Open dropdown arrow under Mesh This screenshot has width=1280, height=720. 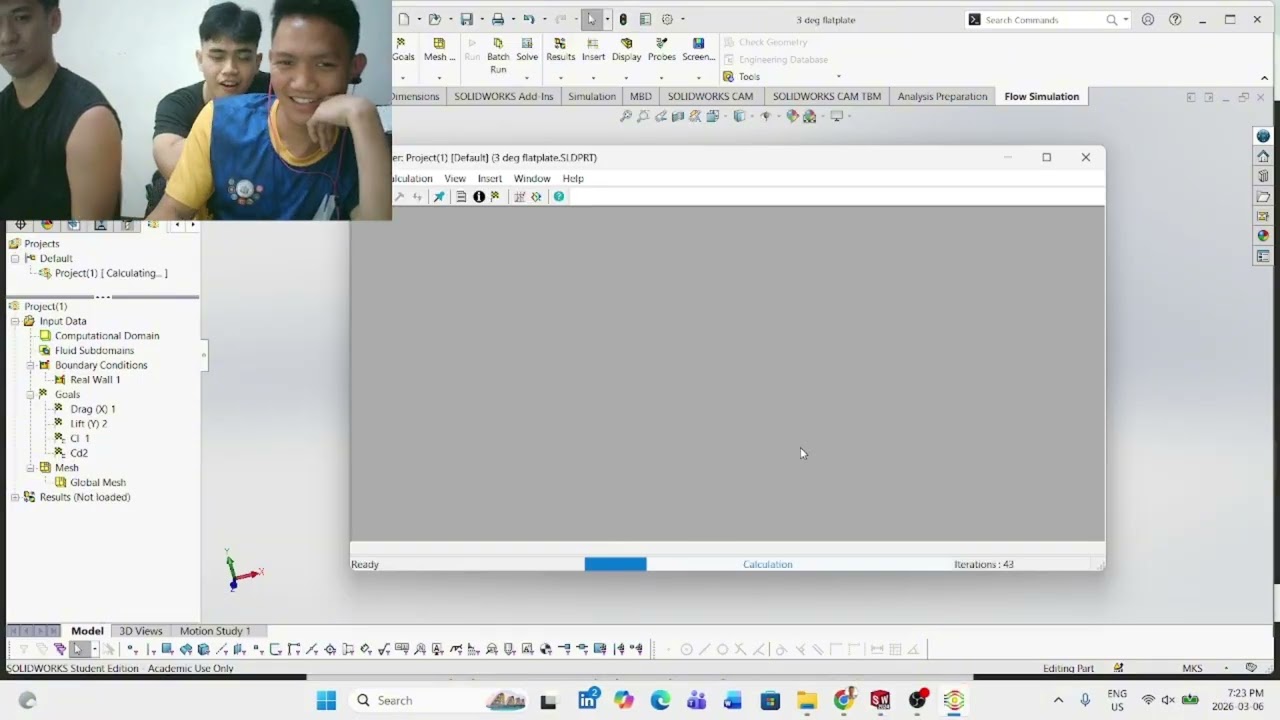pos(438,77)
